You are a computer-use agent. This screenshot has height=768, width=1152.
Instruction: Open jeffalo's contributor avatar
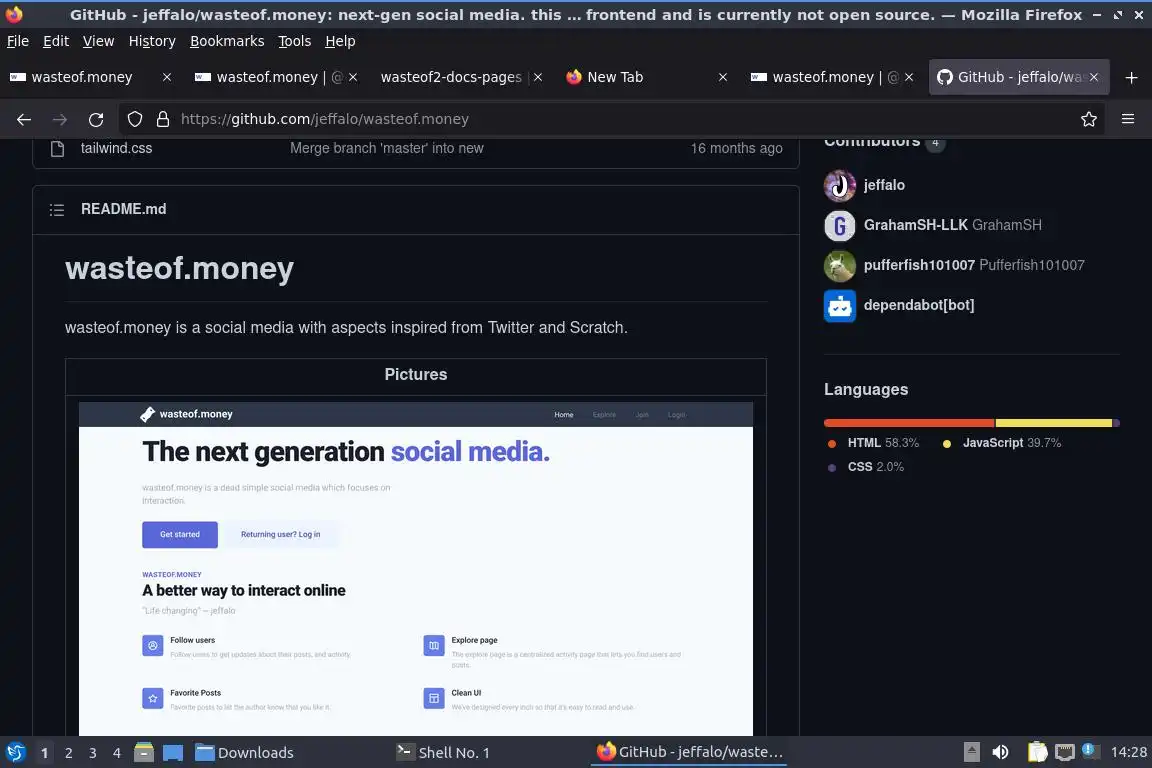click(840, 185)
